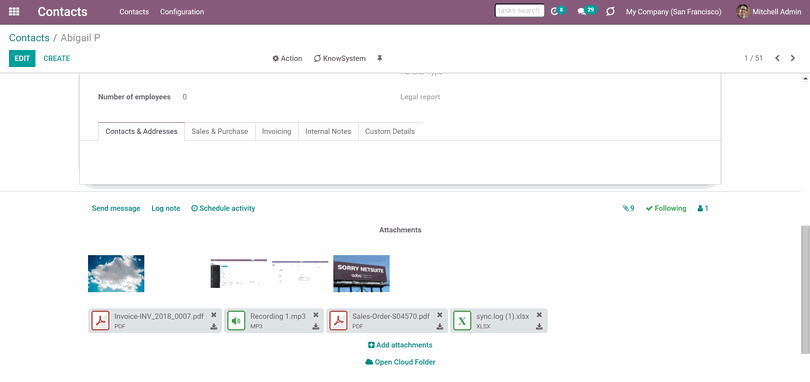Screen dimensions: 810x382
Task: Open My Company (San Francisco) switcher
Action: pyautogui.click(x=674, y=11)
